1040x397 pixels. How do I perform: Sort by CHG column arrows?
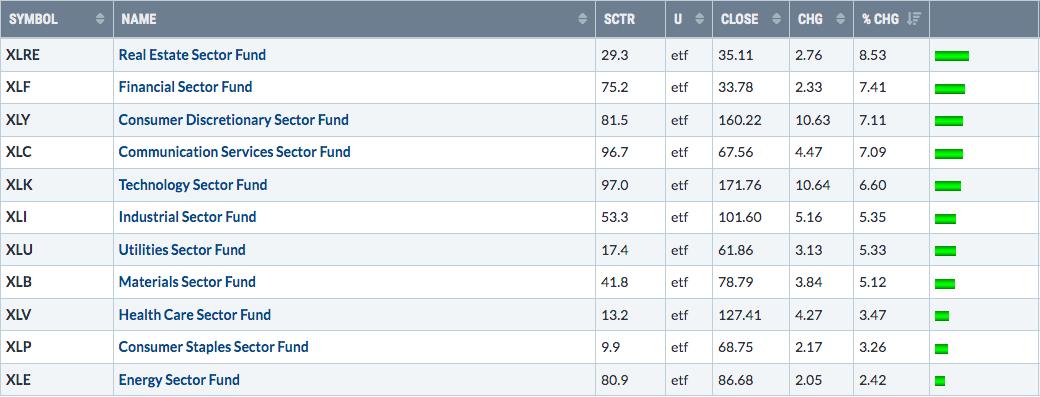tap(840, 19)
